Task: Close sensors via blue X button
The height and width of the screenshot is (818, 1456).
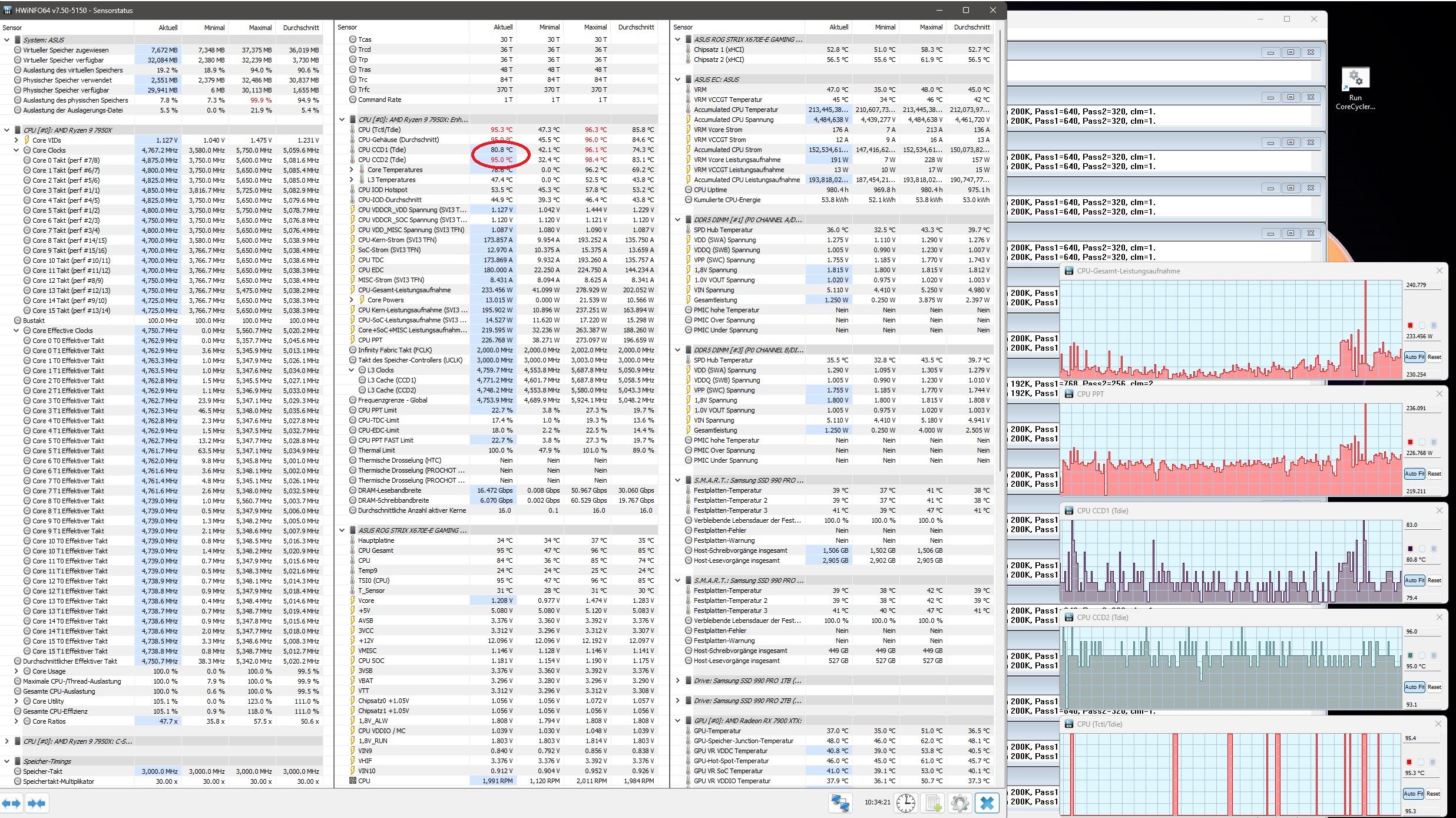Action: coord(987,803)
